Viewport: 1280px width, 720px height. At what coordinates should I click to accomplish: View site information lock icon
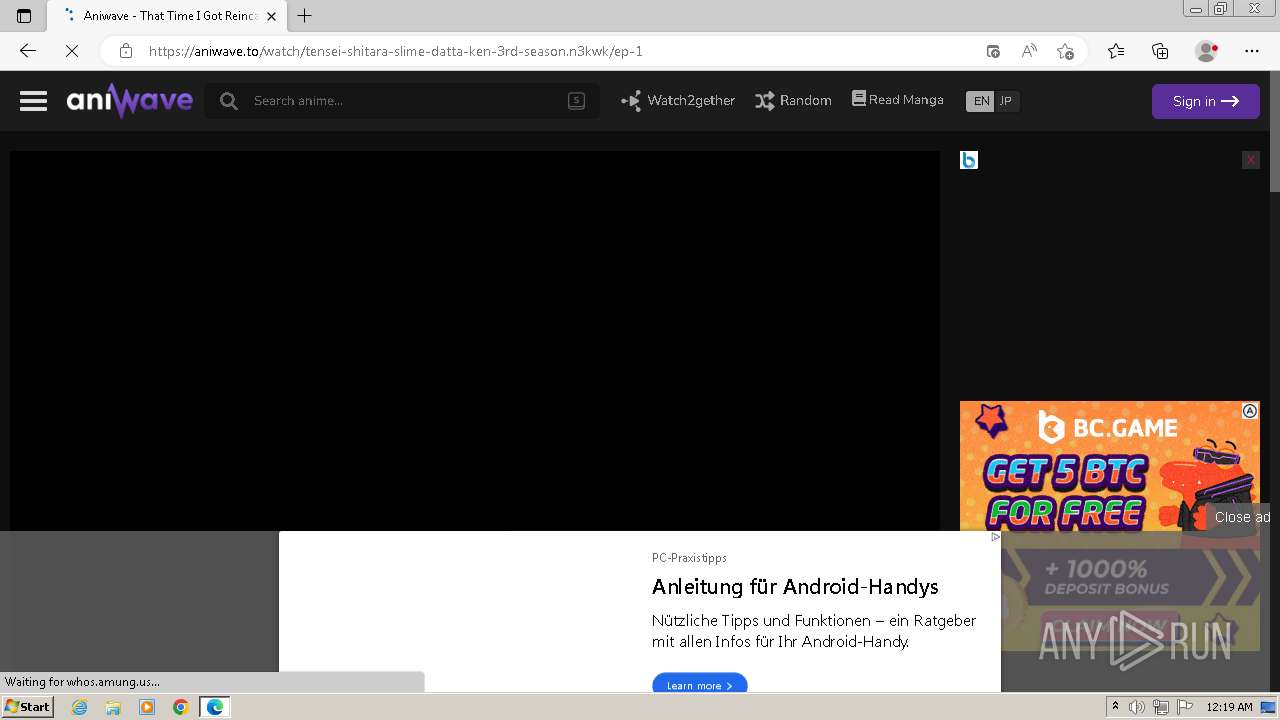point(125,51)
